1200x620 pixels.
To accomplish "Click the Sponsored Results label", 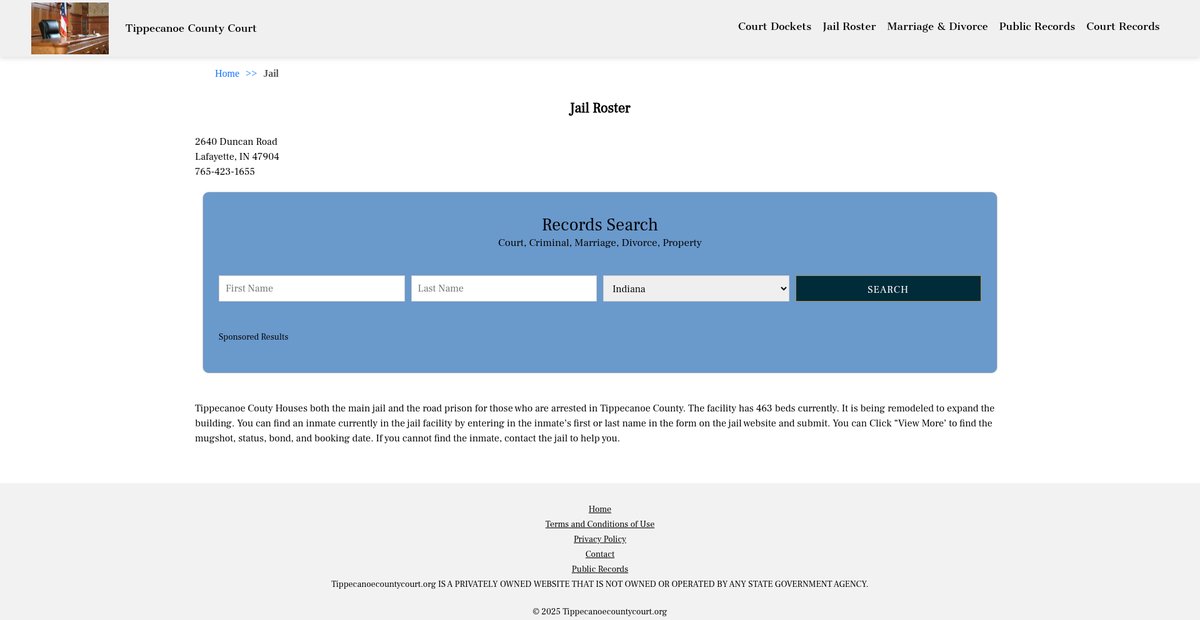I will tap(253, 337).
